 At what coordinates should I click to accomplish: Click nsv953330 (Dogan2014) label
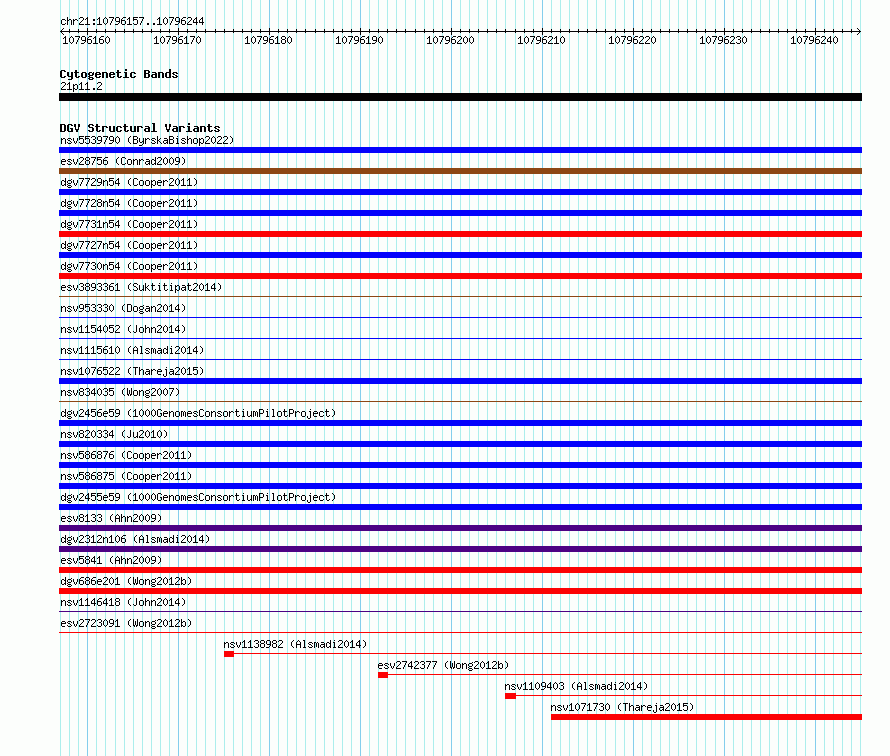123,308
